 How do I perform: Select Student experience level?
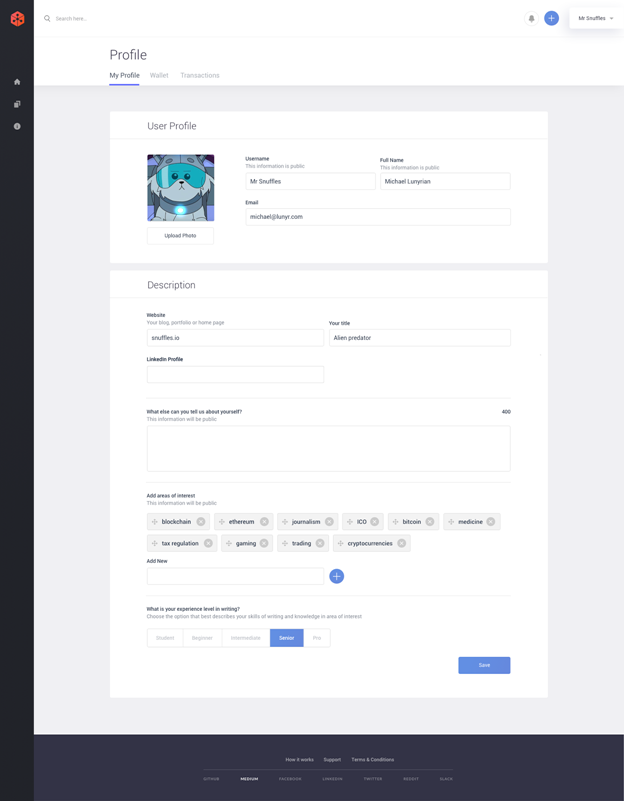[x=165, y=638]
